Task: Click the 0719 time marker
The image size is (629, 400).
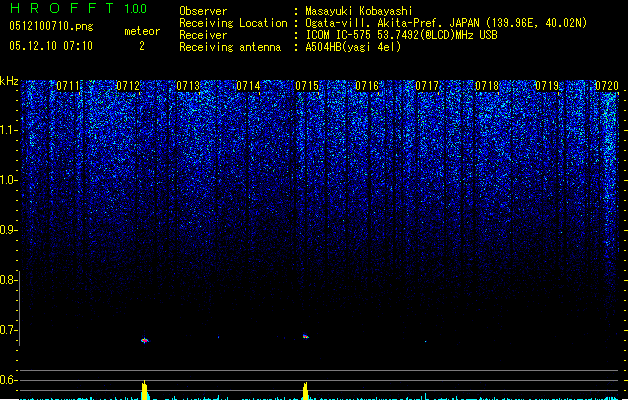Action: point(547,86)
